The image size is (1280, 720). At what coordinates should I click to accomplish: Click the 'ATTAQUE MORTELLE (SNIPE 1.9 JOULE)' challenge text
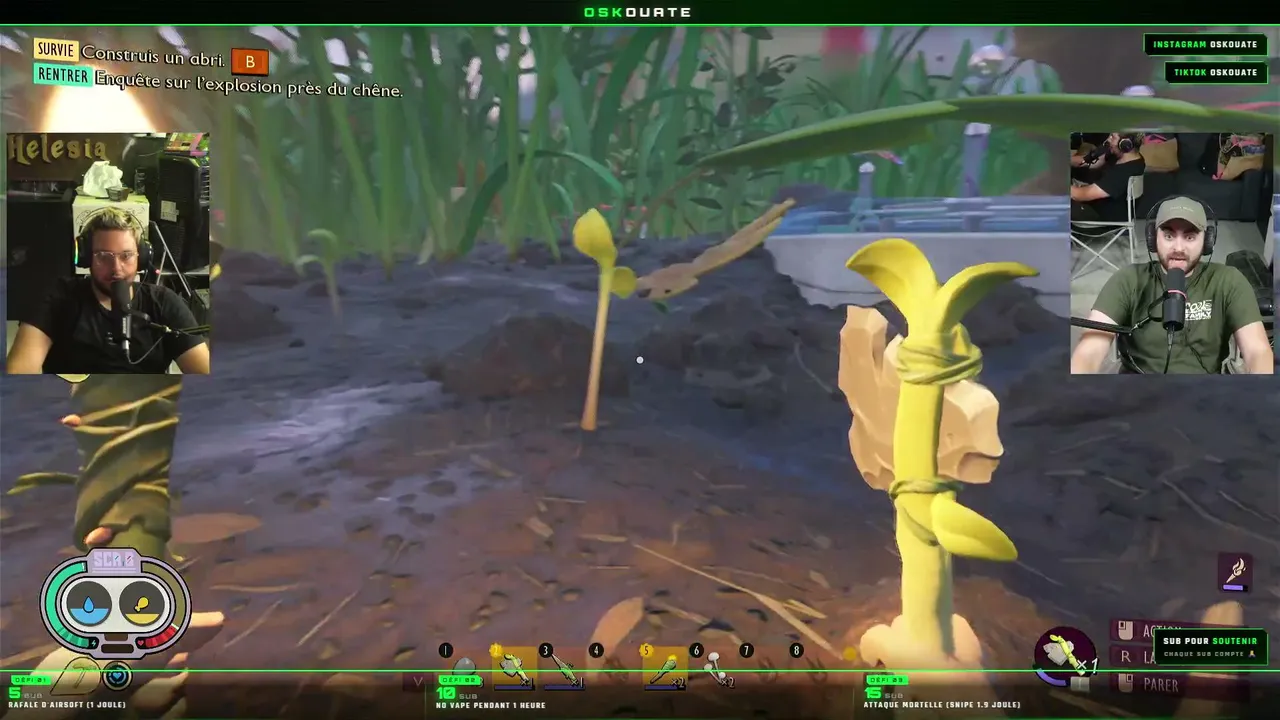click(x=943, y=705)
